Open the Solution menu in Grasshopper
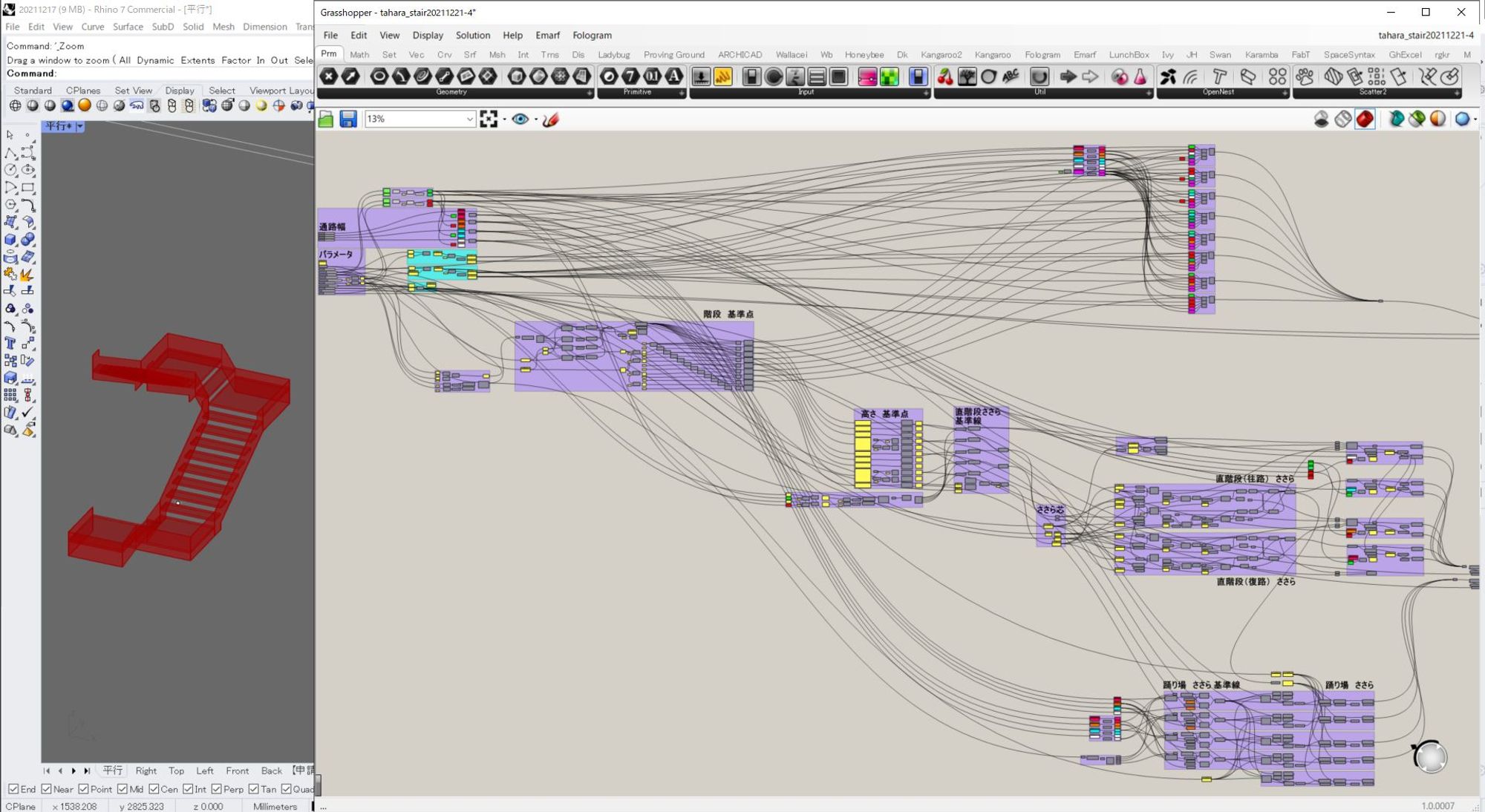The height and width of the screenshot is (812, 1485). (472, 35)
